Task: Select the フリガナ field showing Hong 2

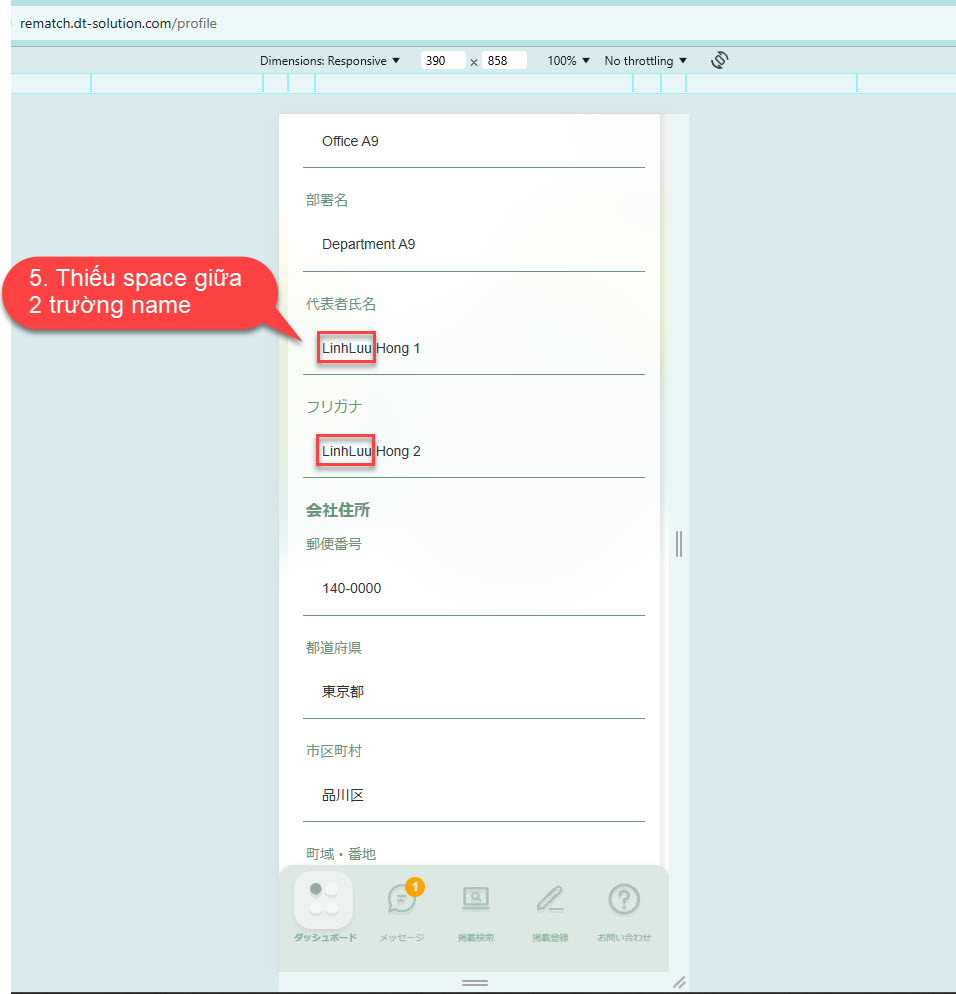Action: [x=371, y=451]
